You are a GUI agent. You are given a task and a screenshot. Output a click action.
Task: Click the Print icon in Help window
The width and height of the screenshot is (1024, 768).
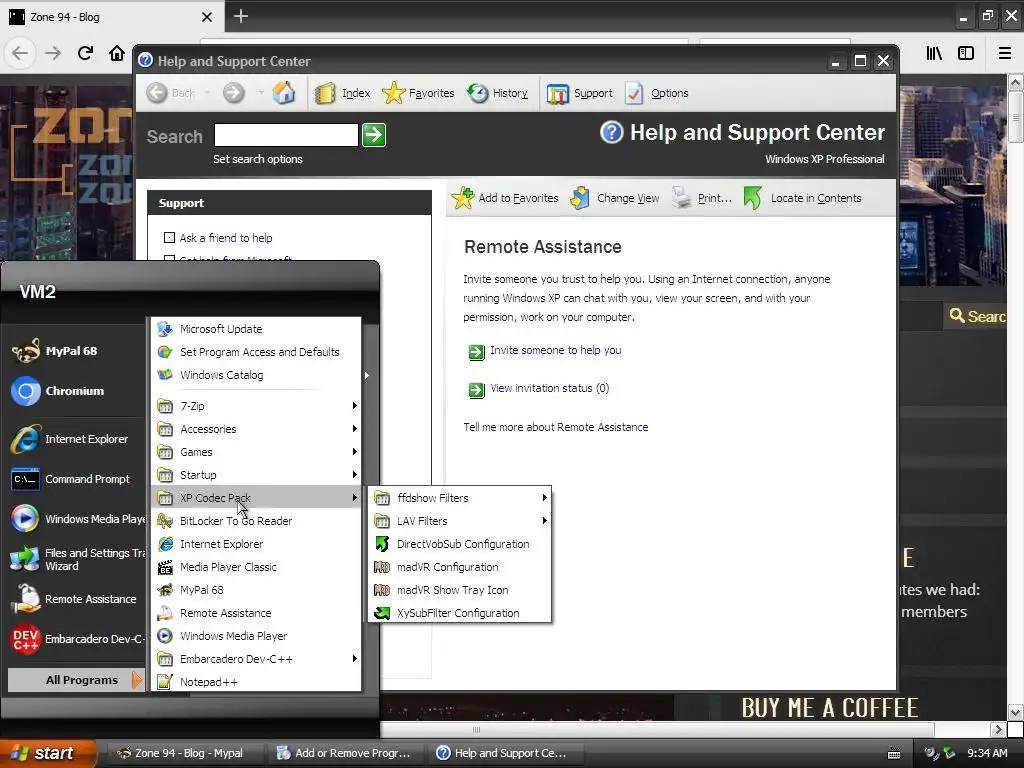[681, 198]
